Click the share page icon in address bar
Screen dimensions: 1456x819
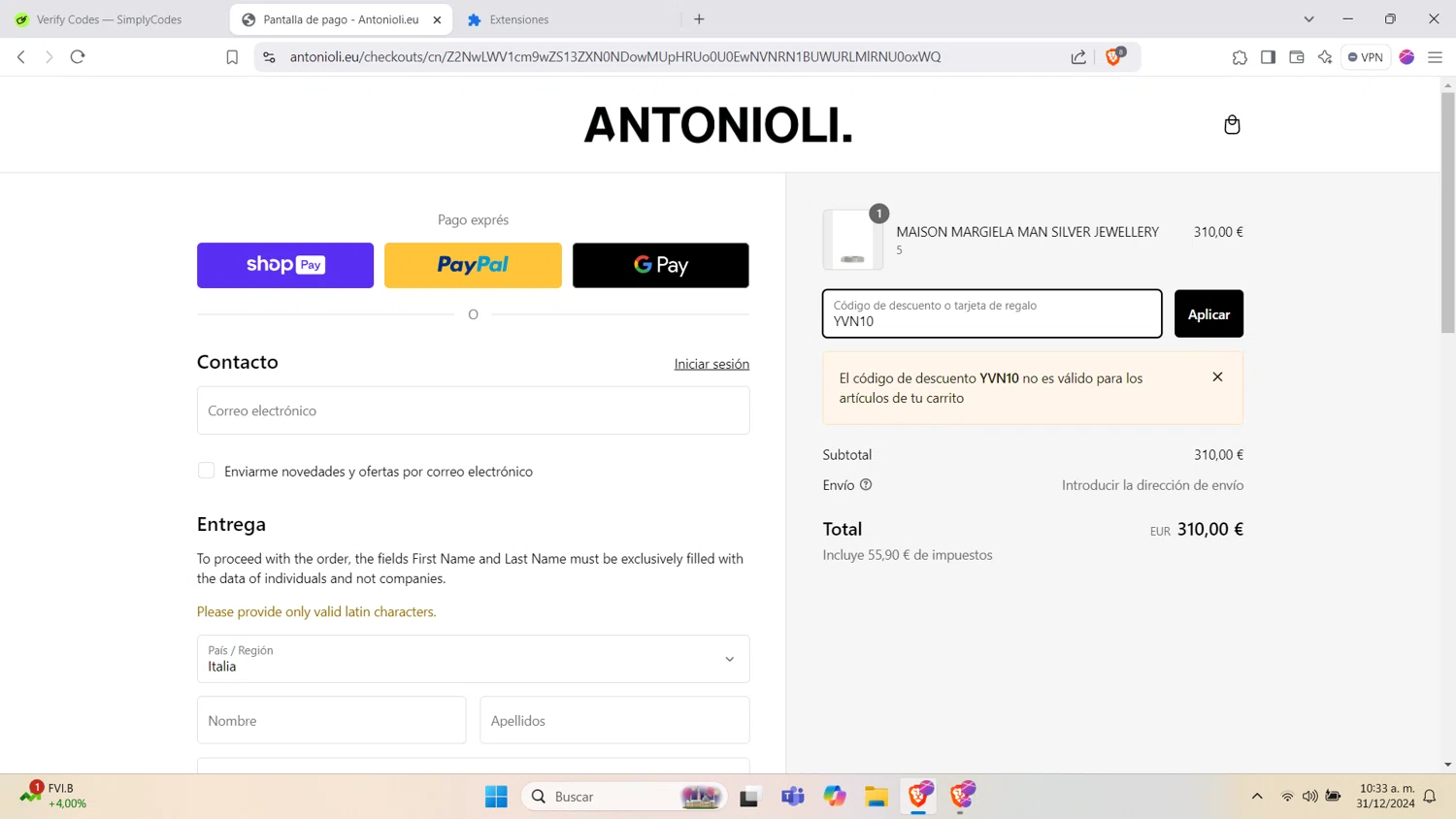point(1078,57)
